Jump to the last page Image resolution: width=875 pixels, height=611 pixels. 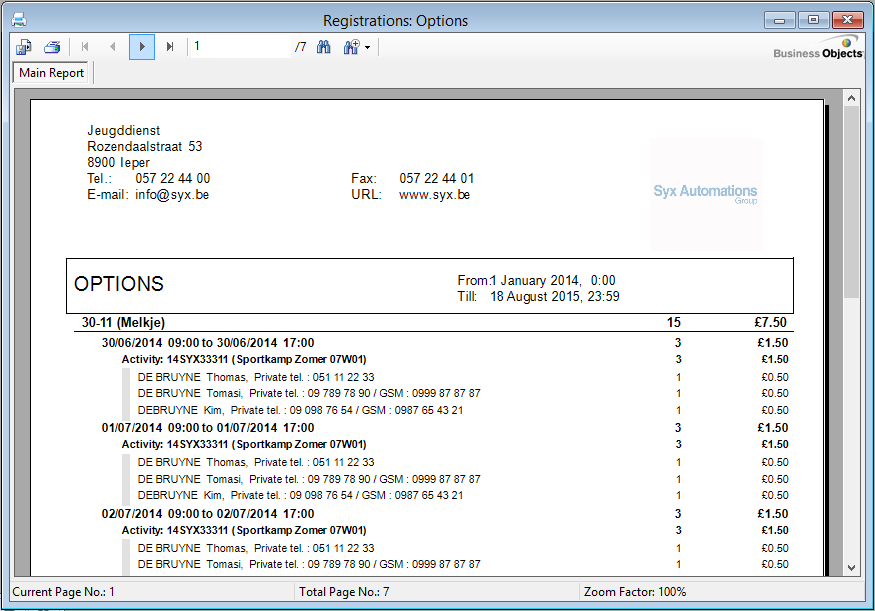tap(170, 47)
